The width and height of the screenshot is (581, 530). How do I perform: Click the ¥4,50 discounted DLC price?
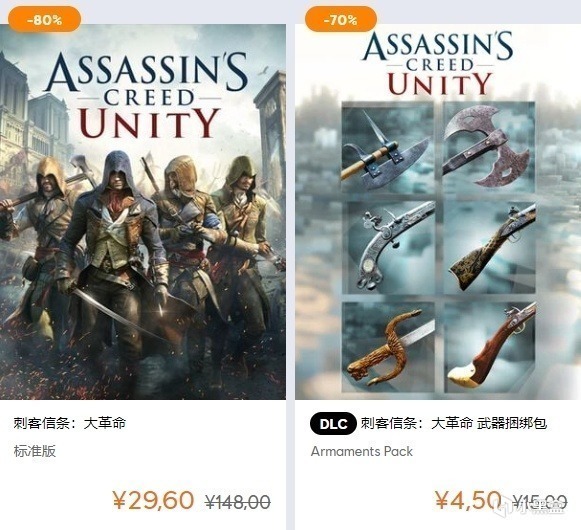468,500
